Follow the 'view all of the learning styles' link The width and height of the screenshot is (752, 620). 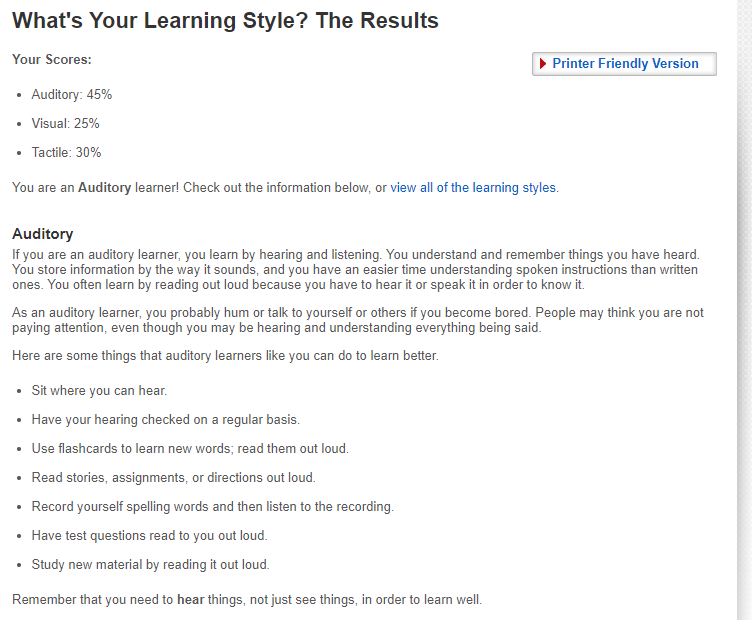(473, 187)
